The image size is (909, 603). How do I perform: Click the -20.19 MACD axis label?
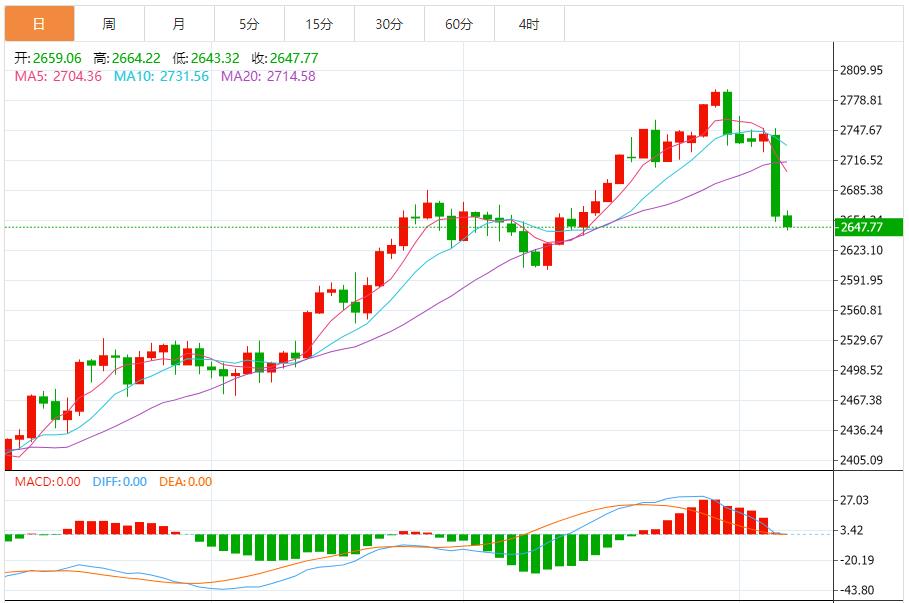tap(857, 560)
